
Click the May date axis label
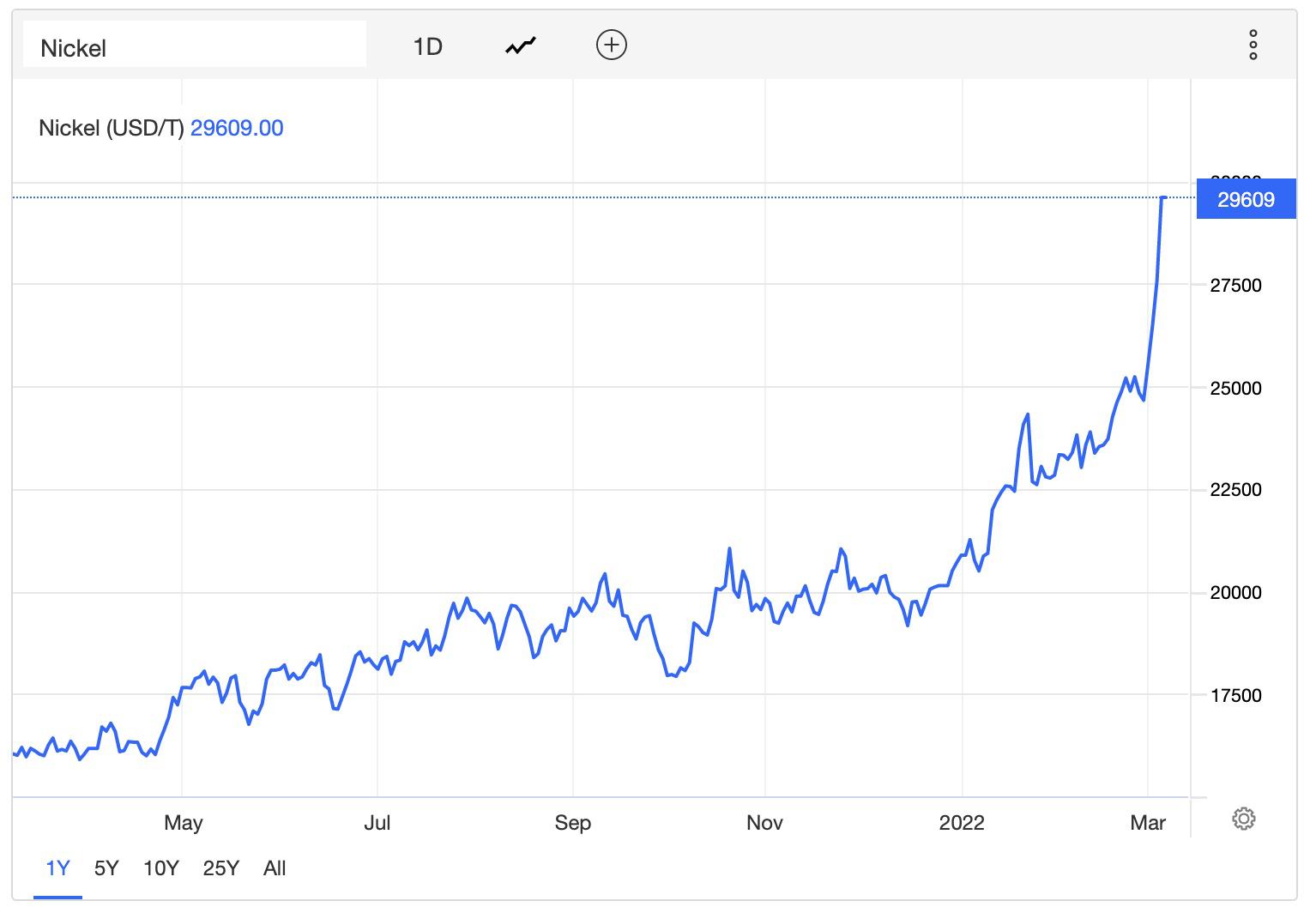click(183, 823)
